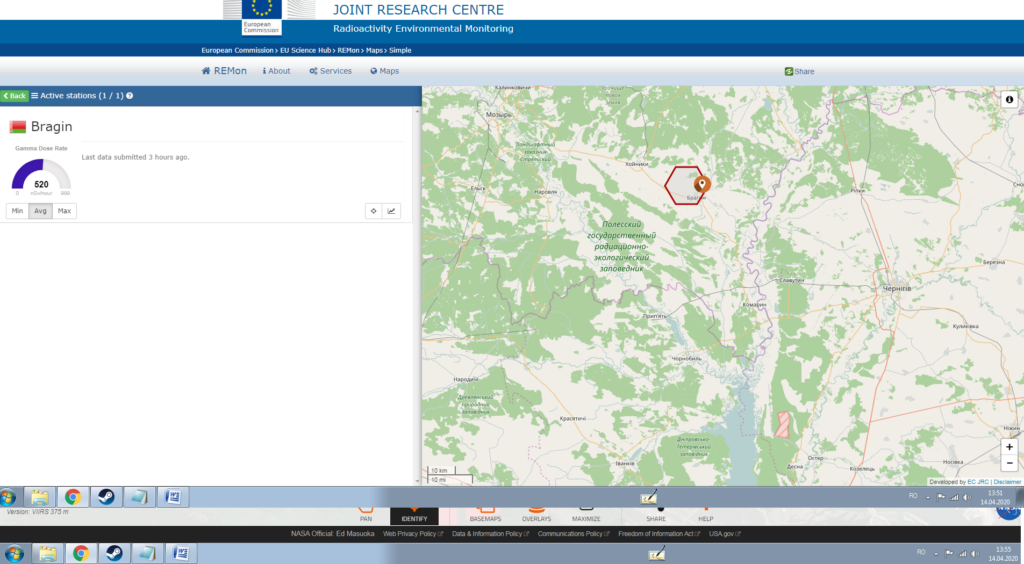Click the Simple breadcrumb entry

click(x=400, y=50)
